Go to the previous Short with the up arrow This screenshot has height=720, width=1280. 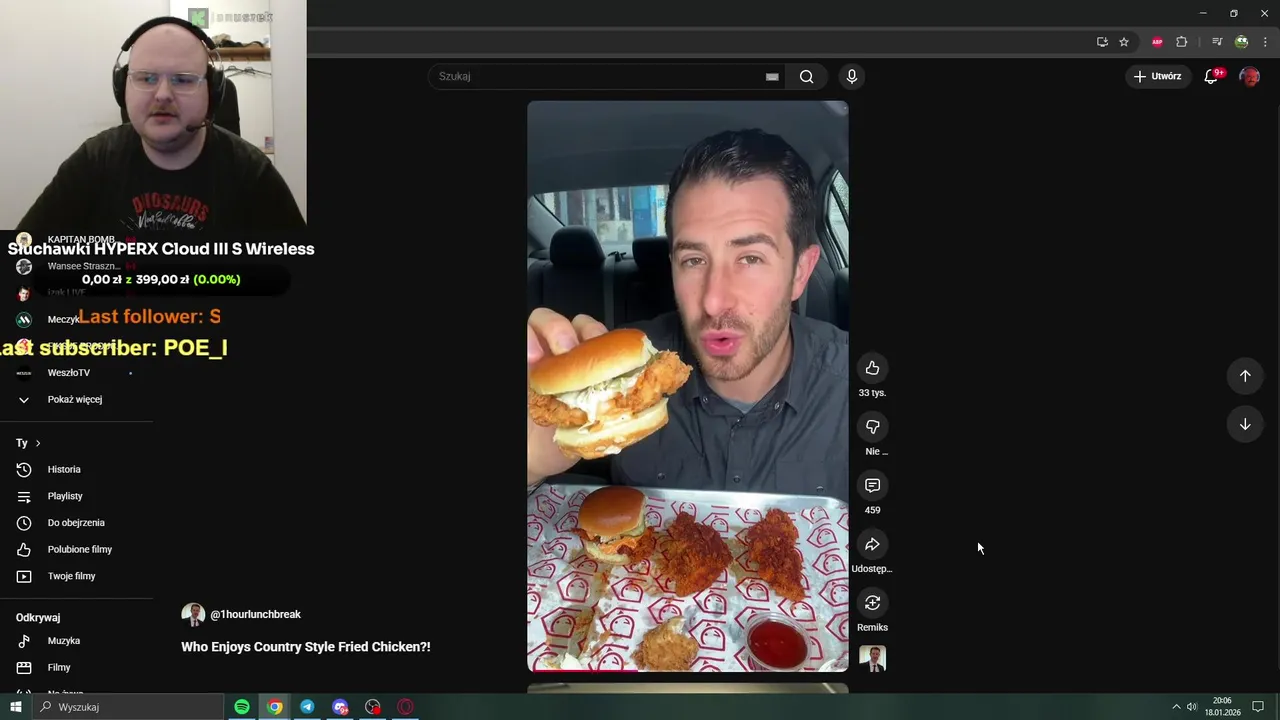(x=1245, y=376)
